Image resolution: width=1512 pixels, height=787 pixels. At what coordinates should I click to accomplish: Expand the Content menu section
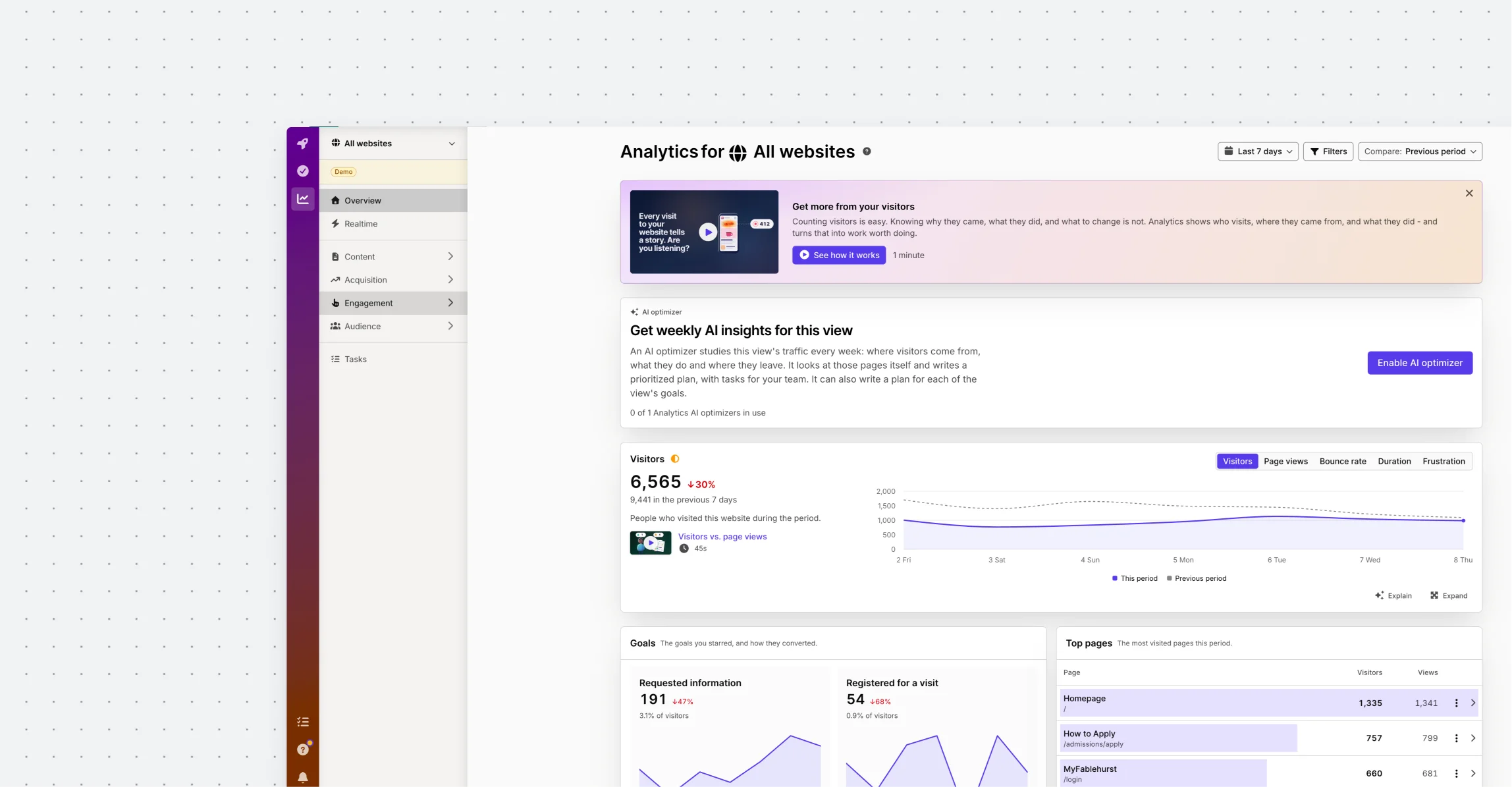click(393, 257)
